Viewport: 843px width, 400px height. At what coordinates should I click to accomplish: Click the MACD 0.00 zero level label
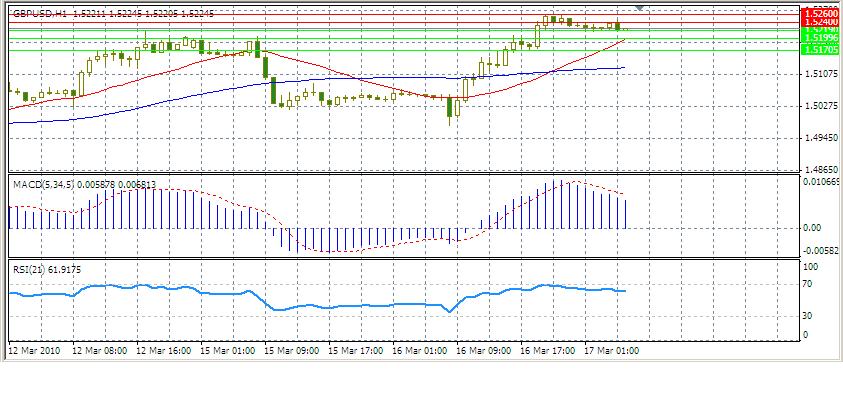[x=813, y=228]
